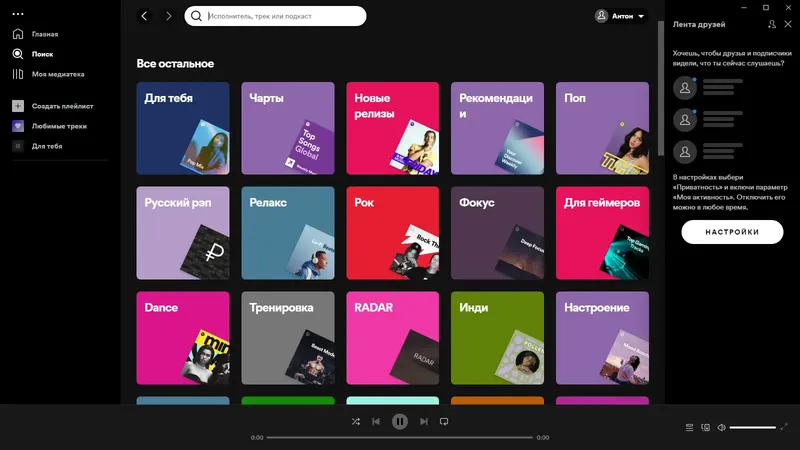
Task: Open the play queue
Action: tap(689, 427)
